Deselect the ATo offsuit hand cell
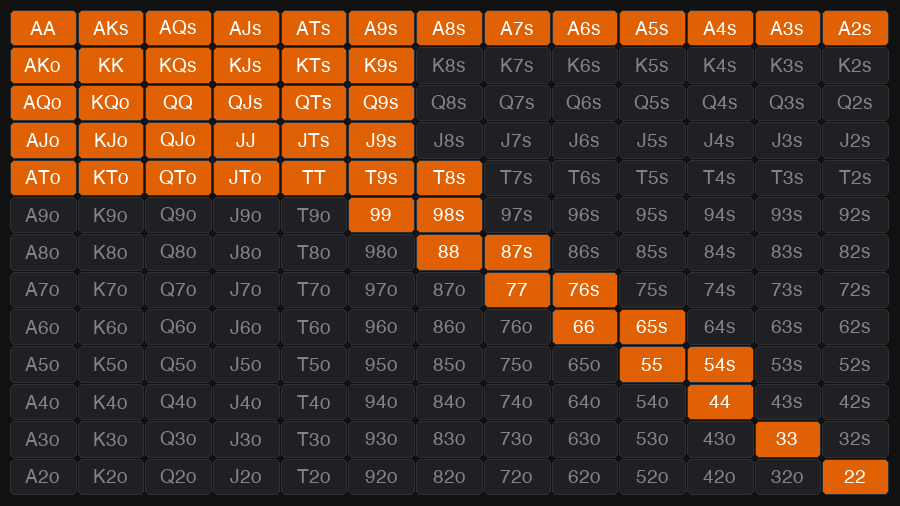This screenshot has width=900, height=506. (x=43, y=178)
